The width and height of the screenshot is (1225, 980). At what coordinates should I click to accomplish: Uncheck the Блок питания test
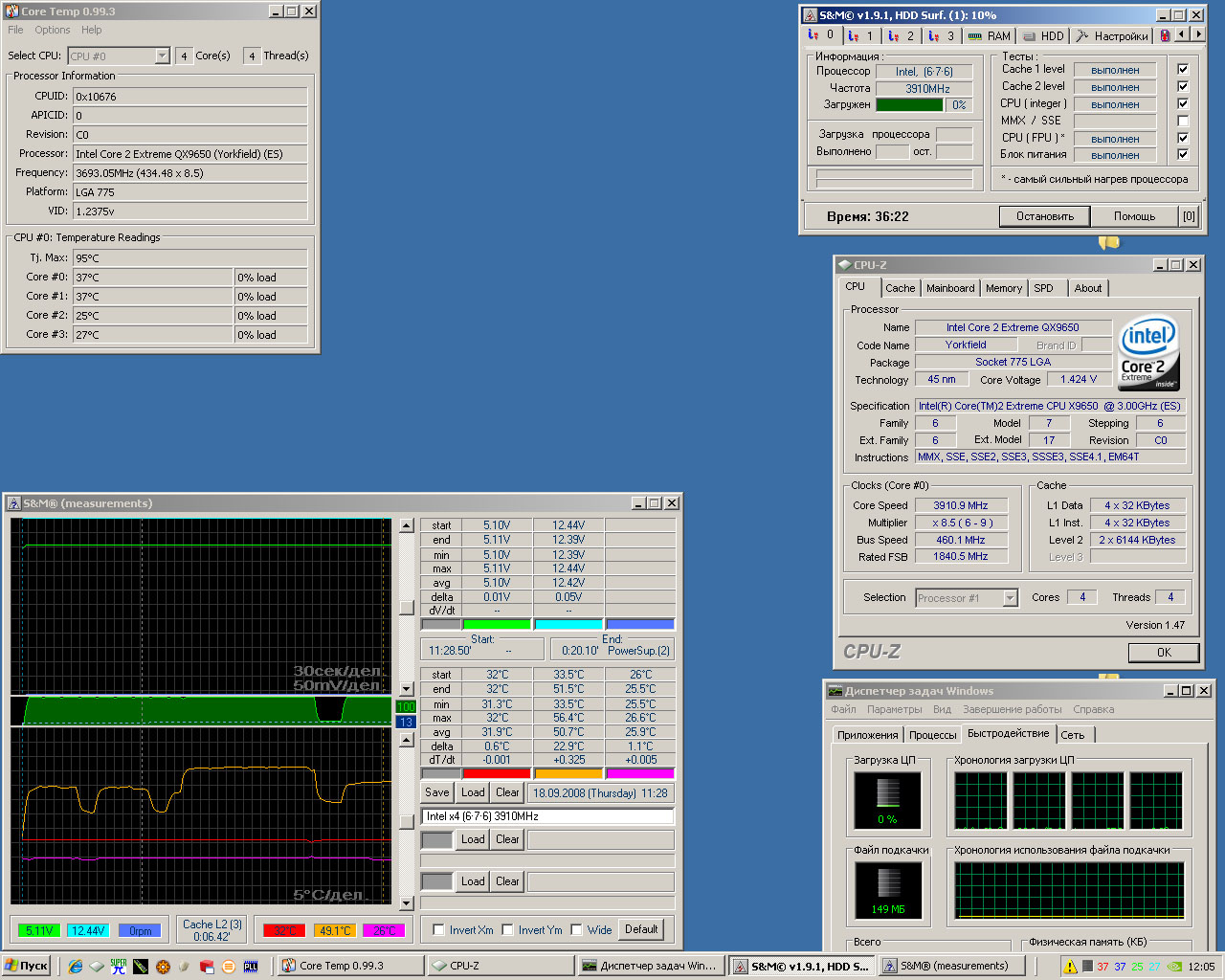pos(1183,154)
